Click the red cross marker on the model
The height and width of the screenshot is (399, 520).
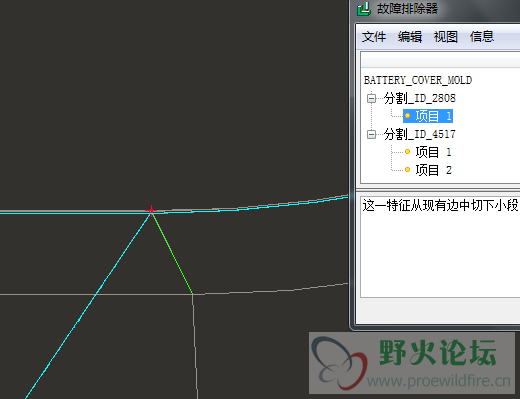pyautogui.click(x=151, y=210)
